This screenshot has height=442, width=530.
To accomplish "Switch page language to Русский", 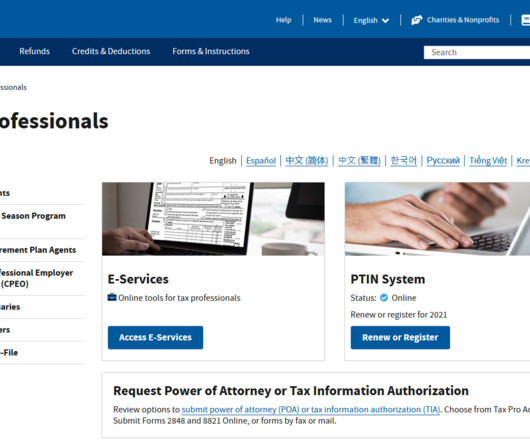I will click(443, 161).
